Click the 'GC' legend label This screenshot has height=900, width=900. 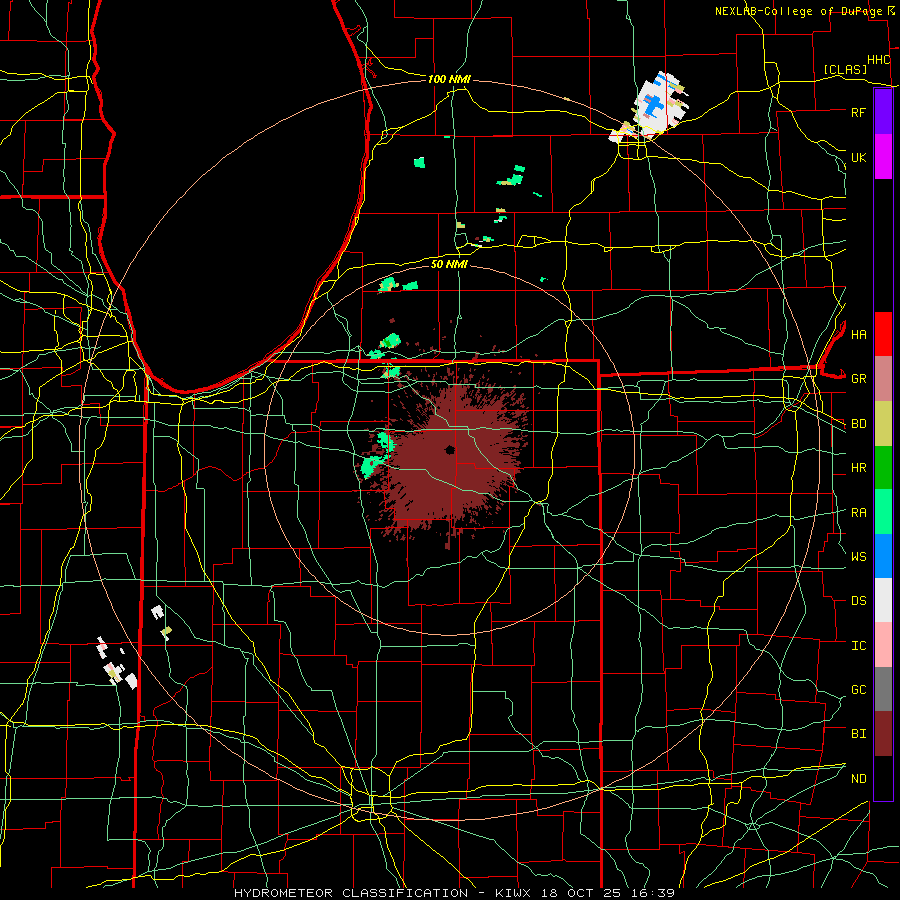click(858, 689)
